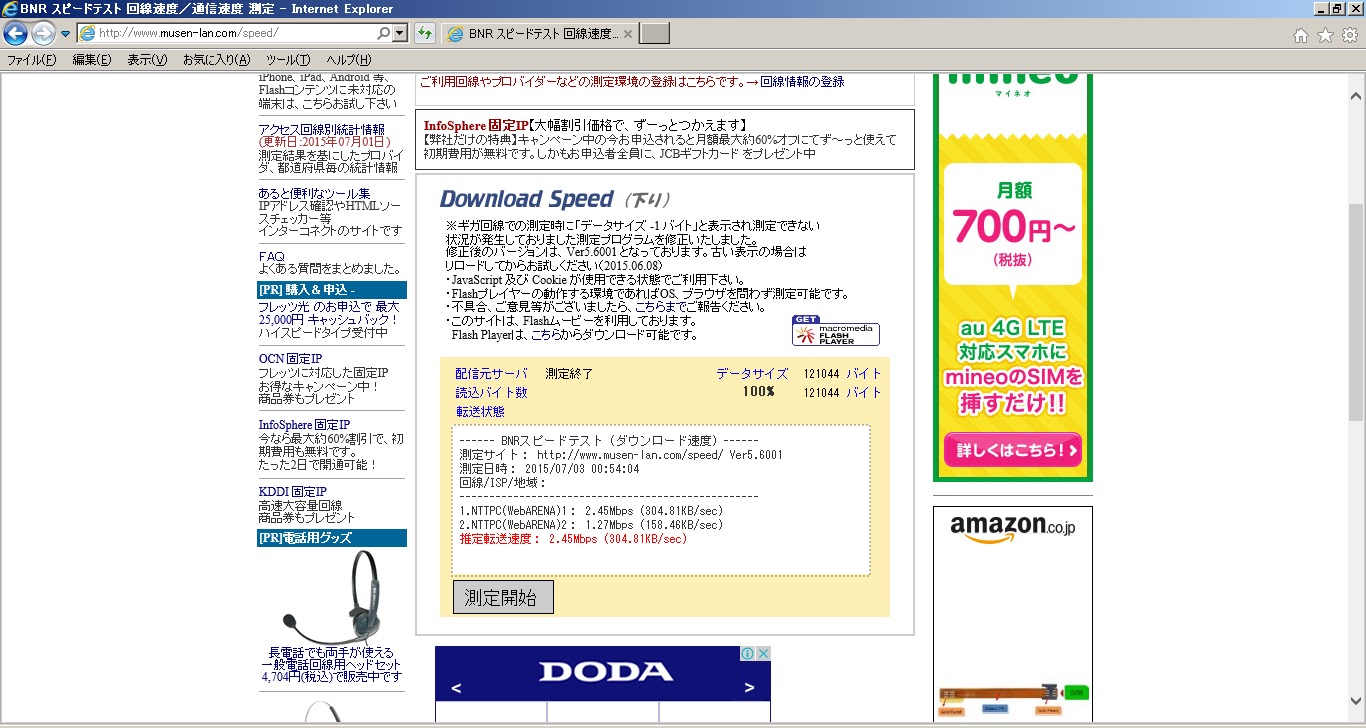Click the amazon.co.jp ad logo
Screen dimensions: 1366x728
point(1012,527)
